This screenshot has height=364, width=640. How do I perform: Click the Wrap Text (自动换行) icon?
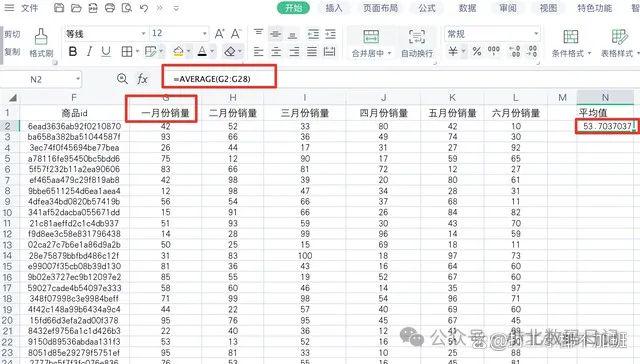point(417,37)
